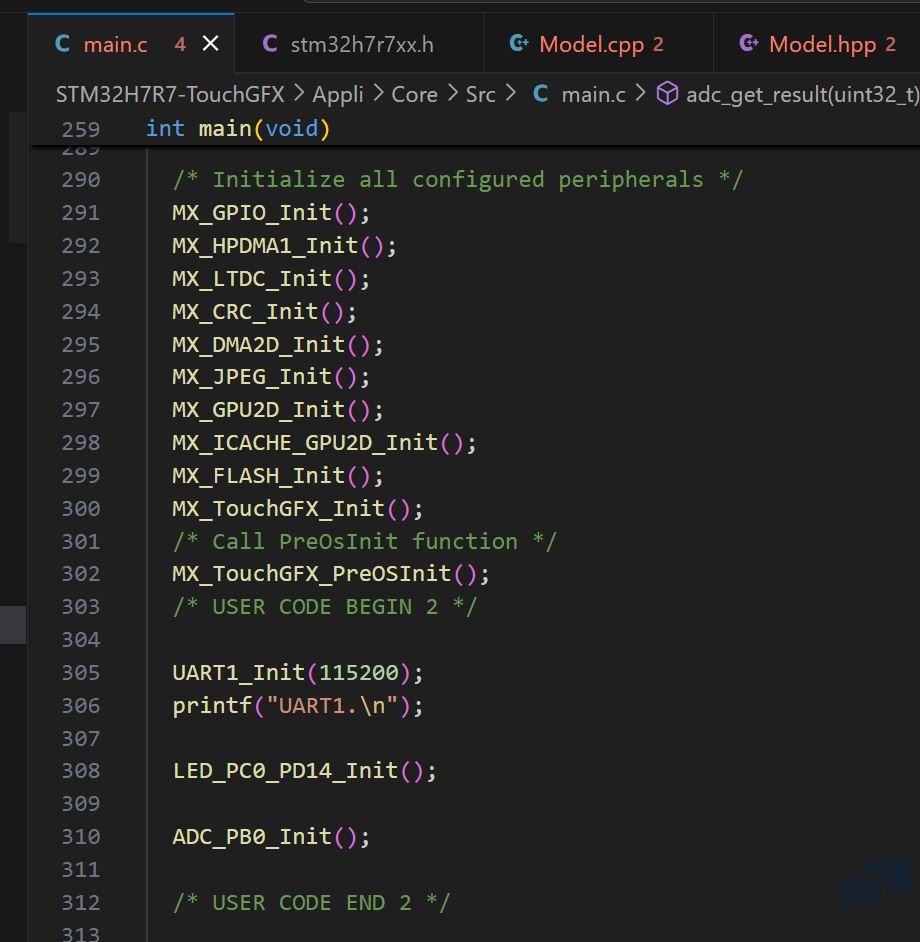The height and width of the screenshot is (942, 920).
Task: Click the C++ icon on Model.hpp tab
Action: click(749, 44)
